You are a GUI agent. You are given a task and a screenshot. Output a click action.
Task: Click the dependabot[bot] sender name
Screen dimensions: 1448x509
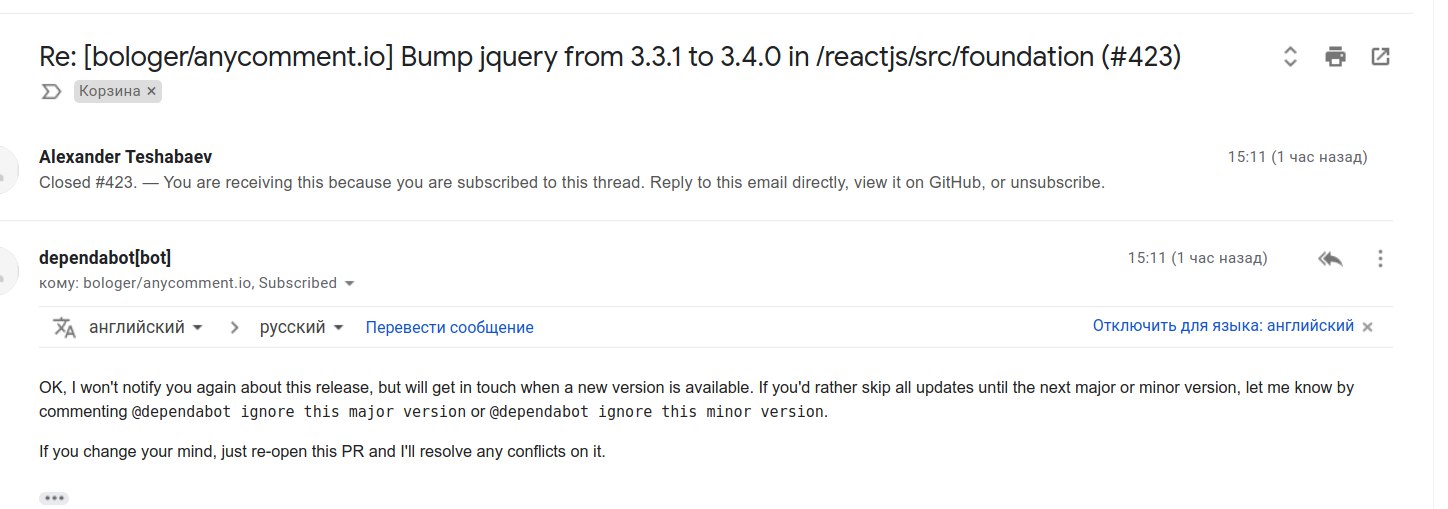click(x=105, y=258)
